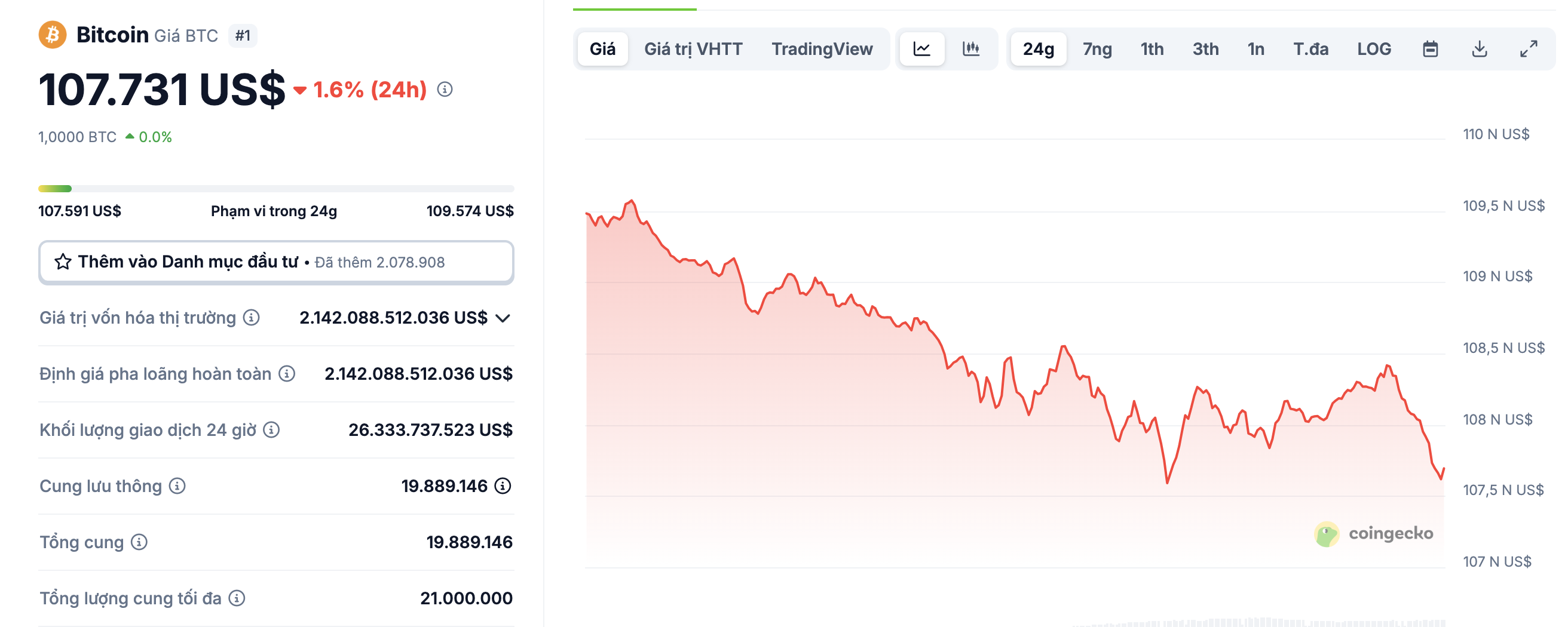Click the 24h price range bar
Screen dimensions: 1568x627
point(275,189)
